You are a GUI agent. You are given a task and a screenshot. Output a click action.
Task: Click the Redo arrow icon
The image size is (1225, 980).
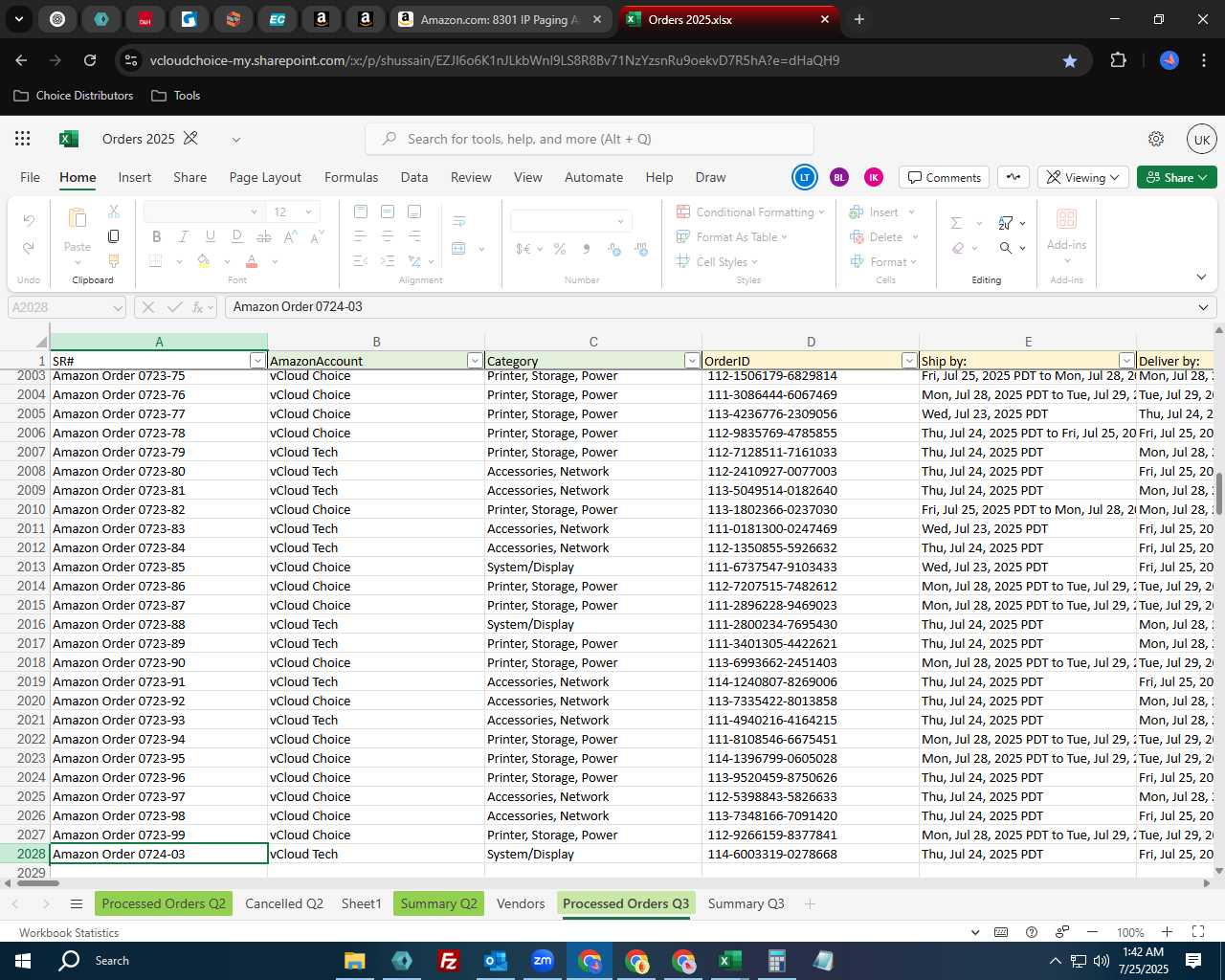click(x=29, y=248)
